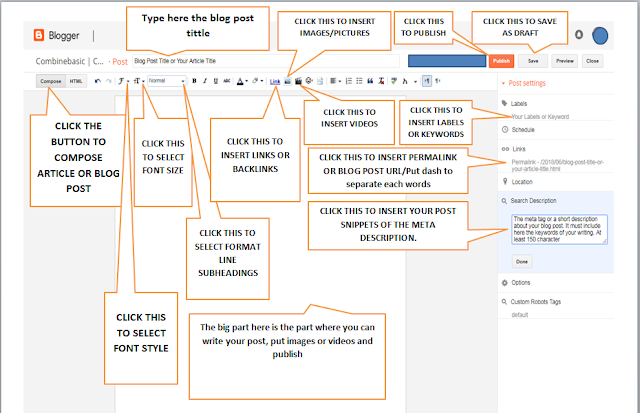Click the 'Your Labels or Keyword' text
This screenshot has height=413, width=640.
(x=540, y=117)
